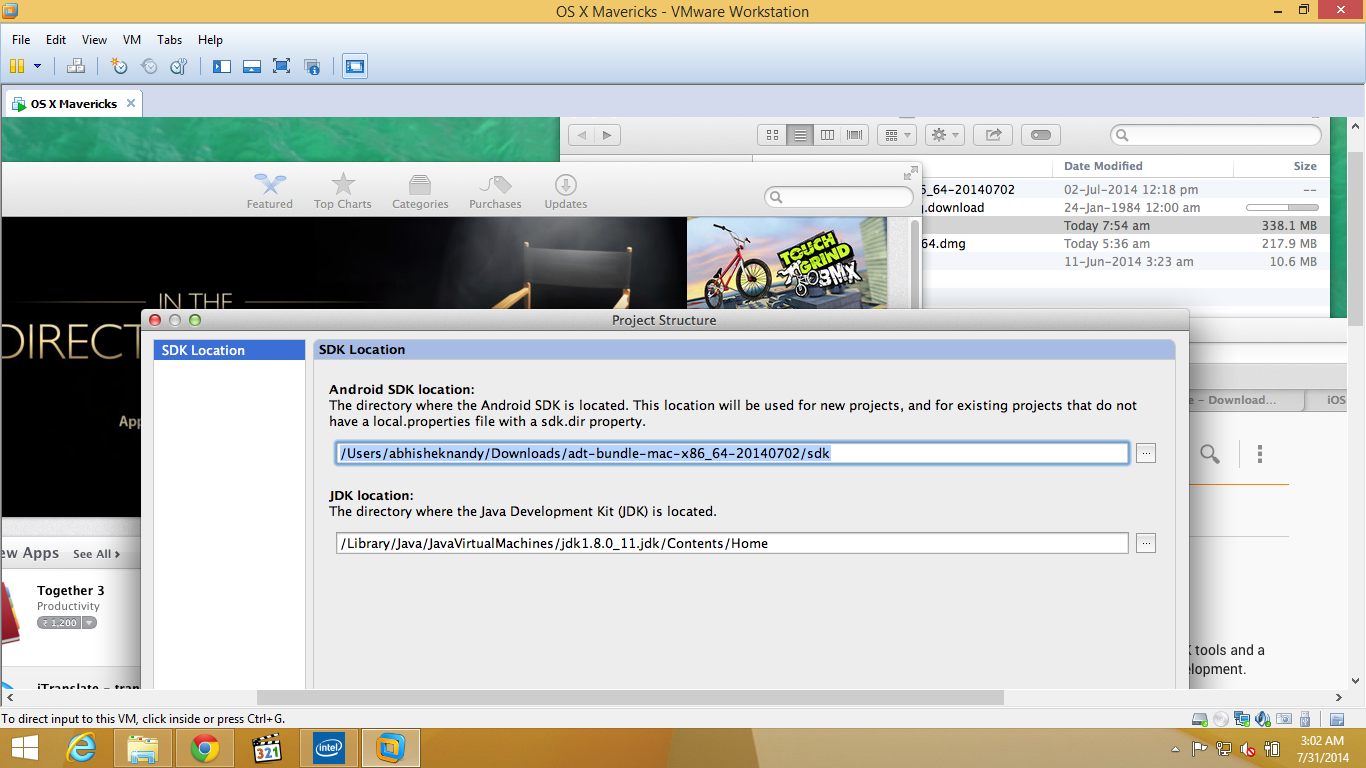The width and height of the screenshot is (1366, 768).
Task: Click the ₹1,200 price button for Together 3
Action: [59, 623]
